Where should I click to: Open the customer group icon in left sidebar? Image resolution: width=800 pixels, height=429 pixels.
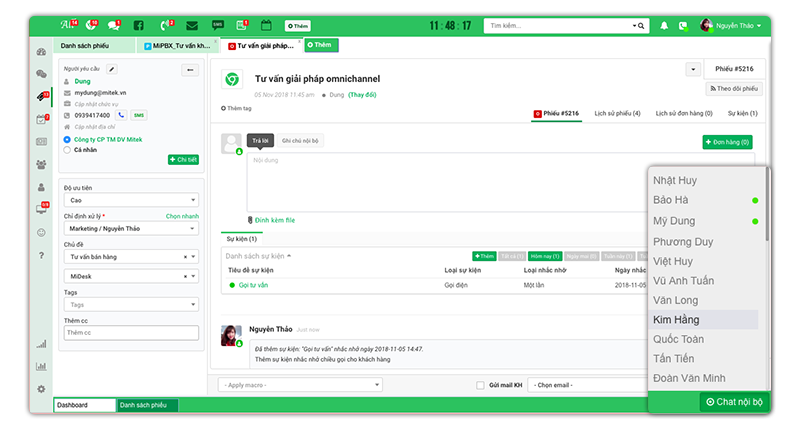click(x=41, y=164)
